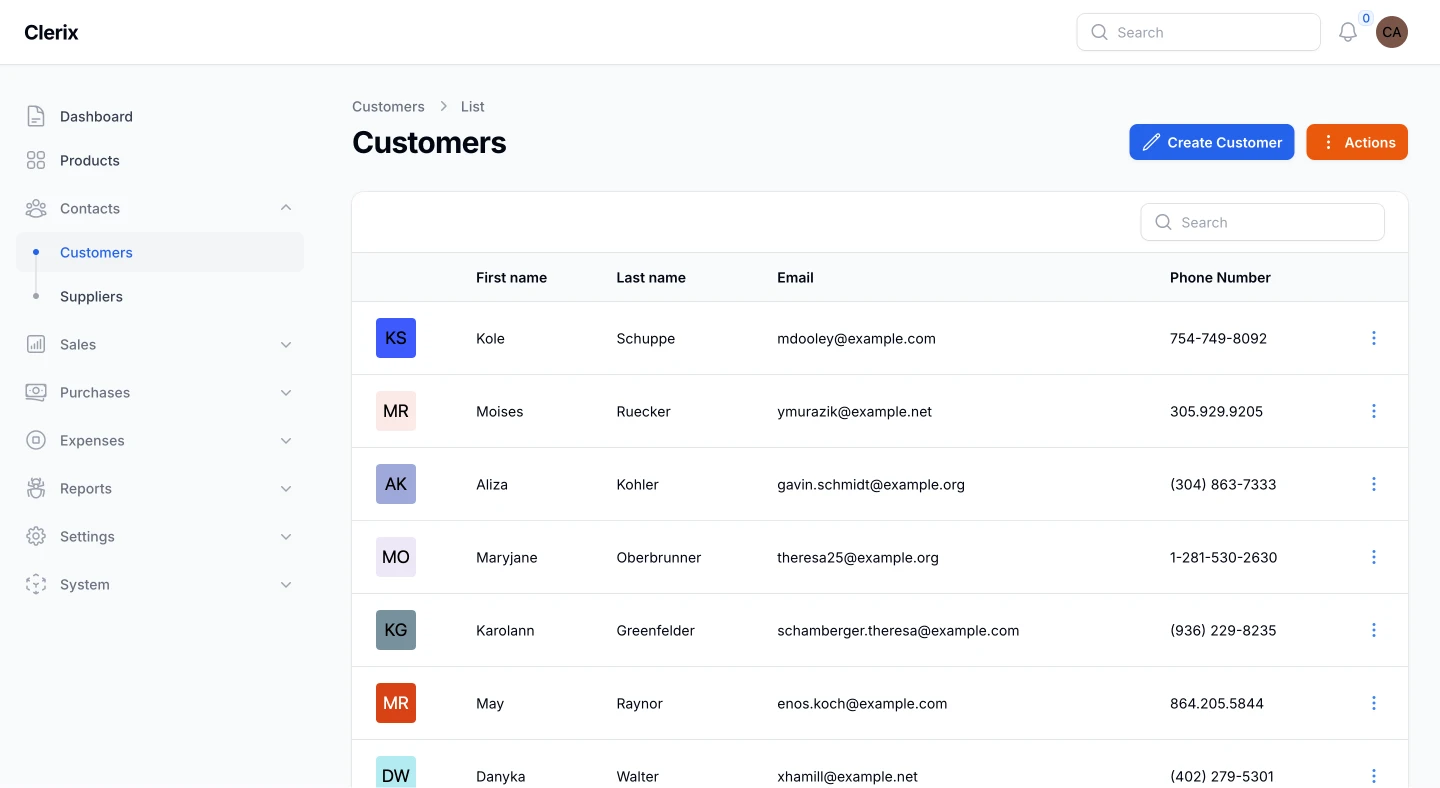This screenshot has height=788, width=1440.
Task: Click the Dashboard sidebar icon
Action: click(36, 116)
